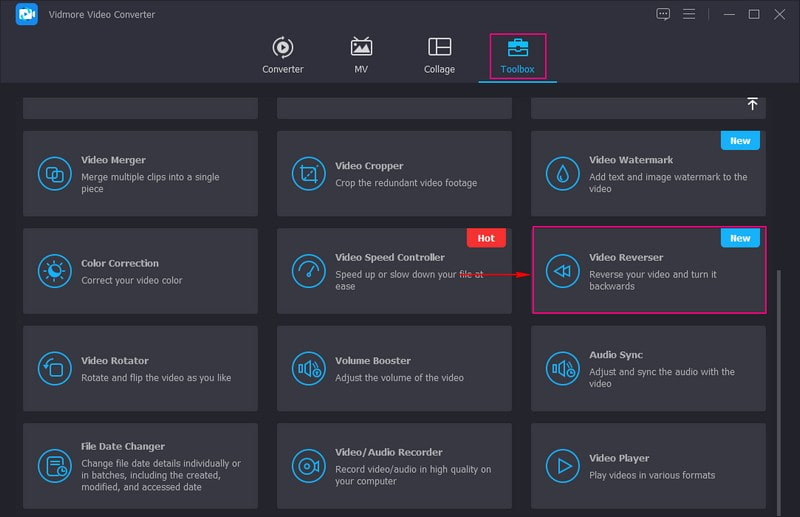Click the feedback chat icon in title bar
Image resolution: width=800 pixels, height=517 pixels.
(663, 14)
